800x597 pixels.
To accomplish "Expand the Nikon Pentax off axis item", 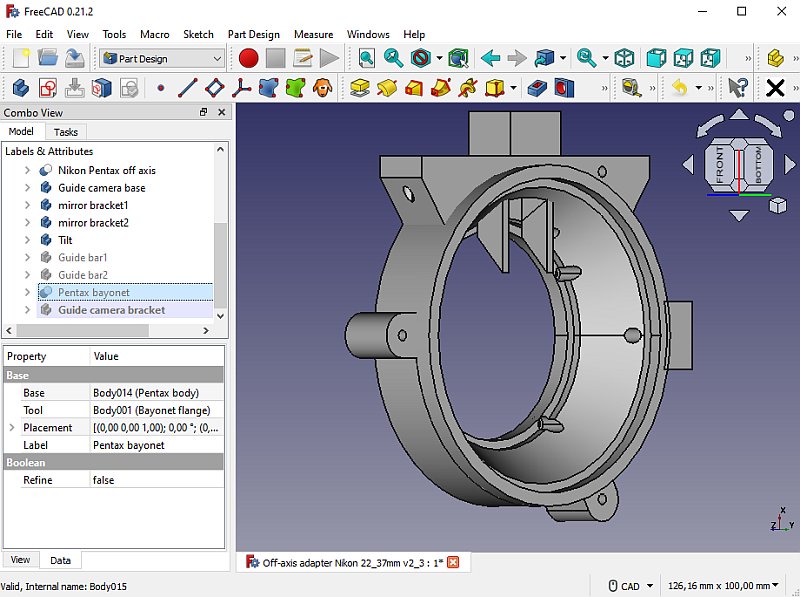I will point(28,170).
